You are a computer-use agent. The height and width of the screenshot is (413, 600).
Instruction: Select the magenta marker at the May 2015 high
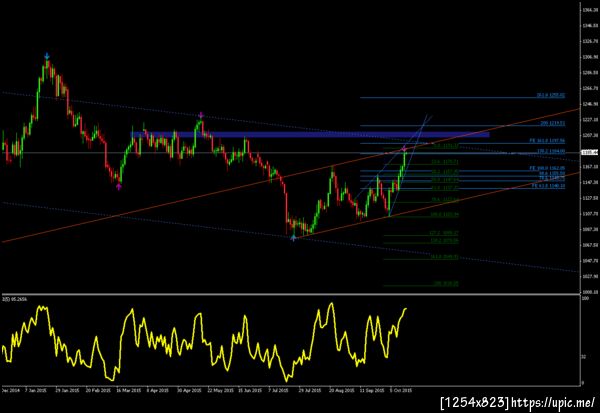[201, 115]
